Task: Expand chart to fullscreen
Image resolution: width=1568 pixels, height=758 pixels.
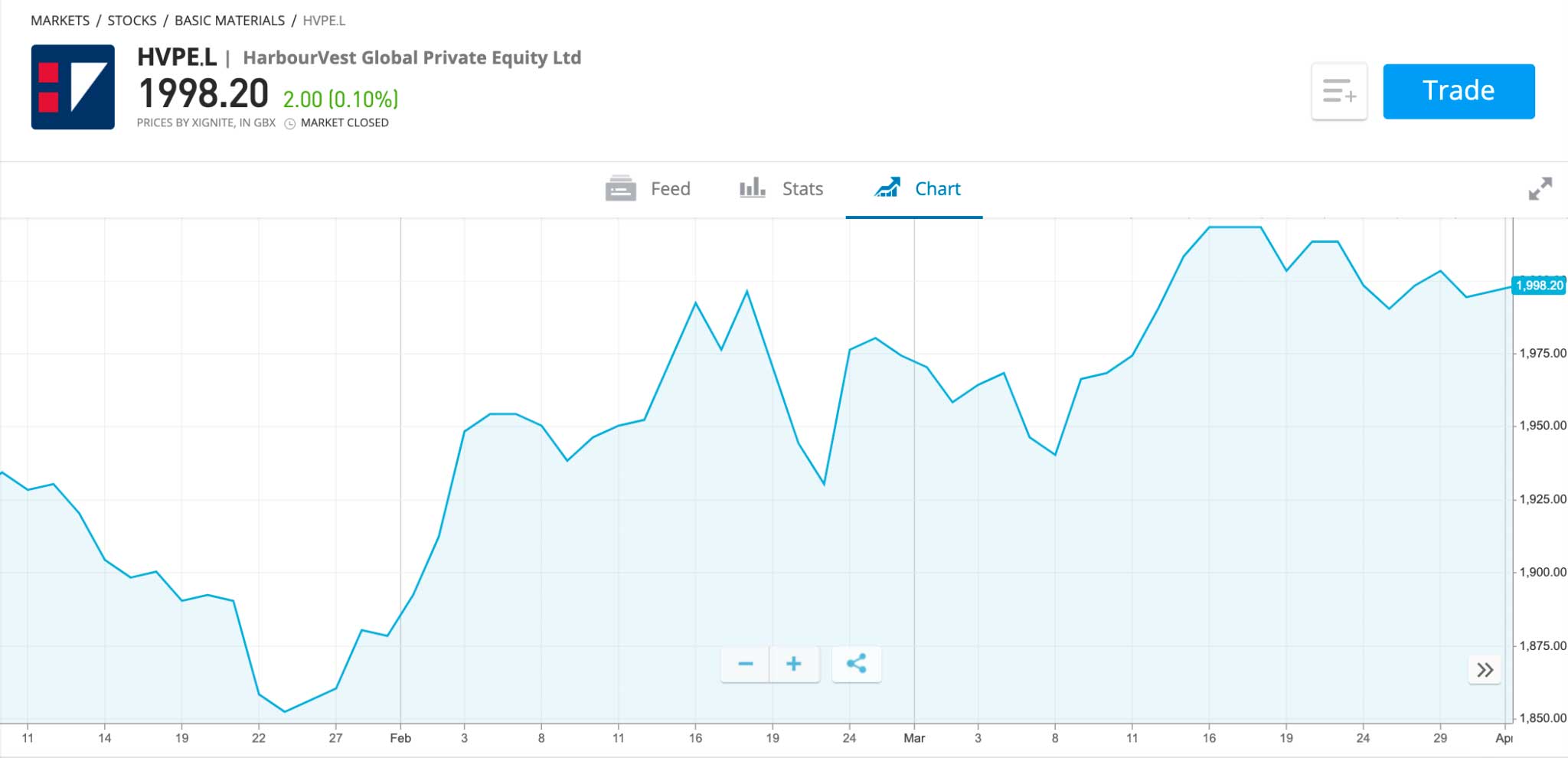Action: click(1540, 188)
